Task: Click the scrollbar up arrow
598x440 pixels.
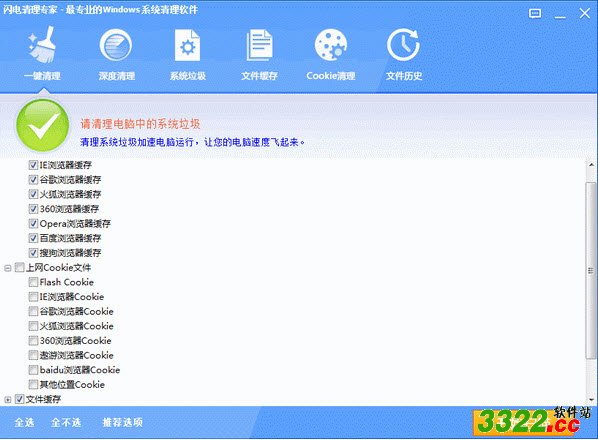Action: tap(591, 165)
